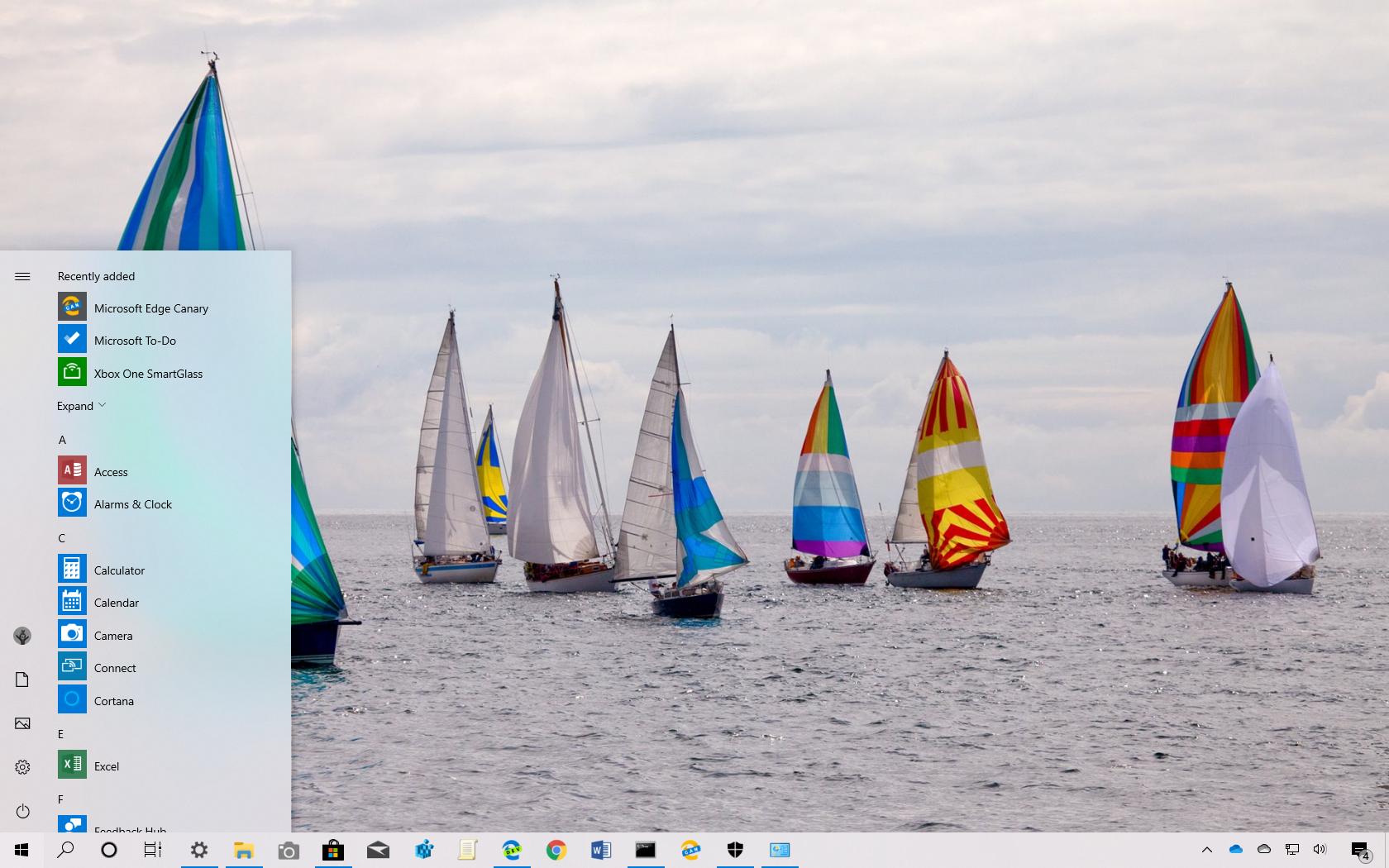
Task: Expand the Recently added apps list
Action: point(80,405)
